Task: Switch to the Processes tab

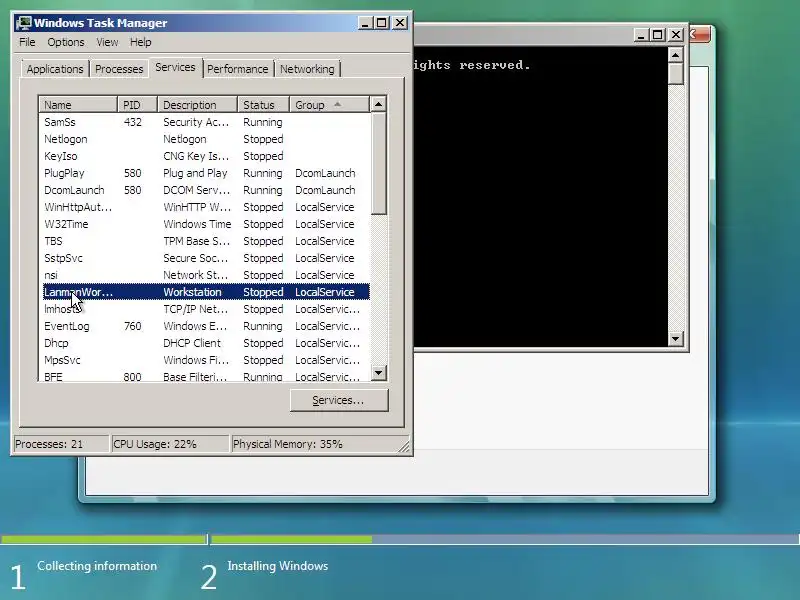Action: (x=119, y=69)
